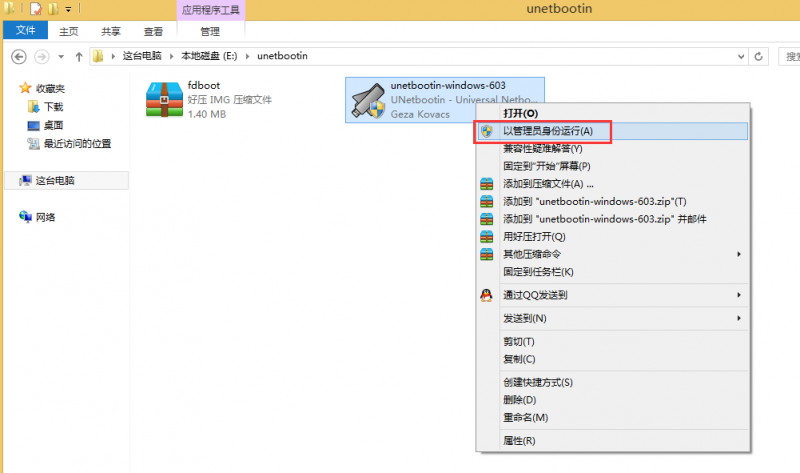The width and height of the screenshot is (800, 473).
Task: Expand the 其他压缩命令 submenu arrow
Action: click(739, 254)
